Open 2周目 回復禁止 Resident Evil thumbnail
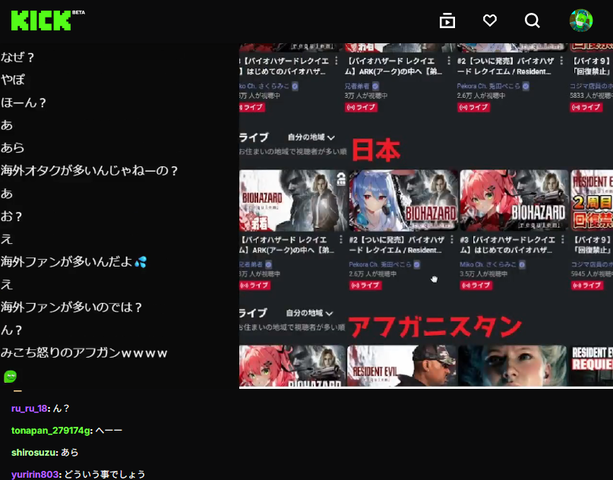Image resolution: width=613 pixels, height=480 pixels. (x=591, y=200)
